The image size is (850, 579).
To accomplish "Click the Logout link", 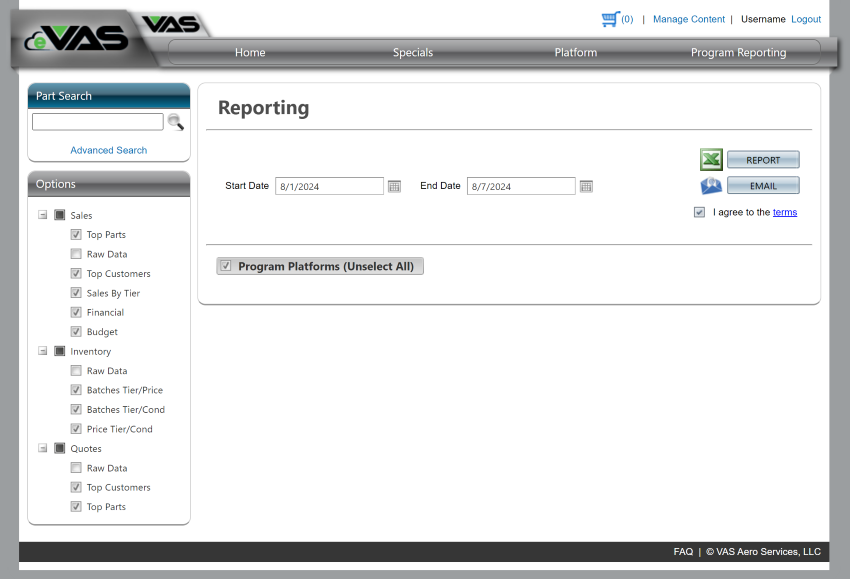I will pyautogui.click(x=806, y=19).
